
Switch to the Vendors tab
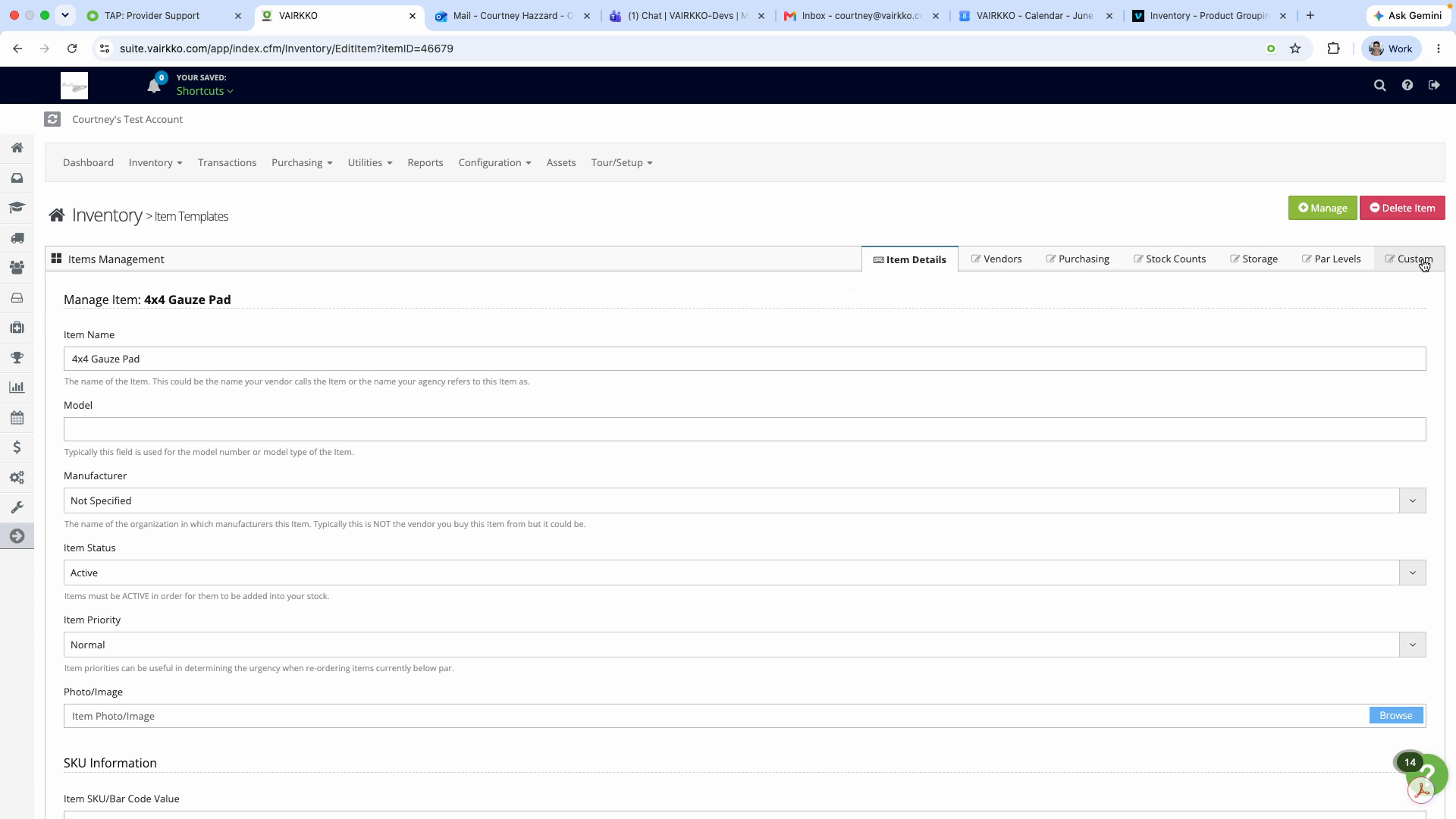996,259
